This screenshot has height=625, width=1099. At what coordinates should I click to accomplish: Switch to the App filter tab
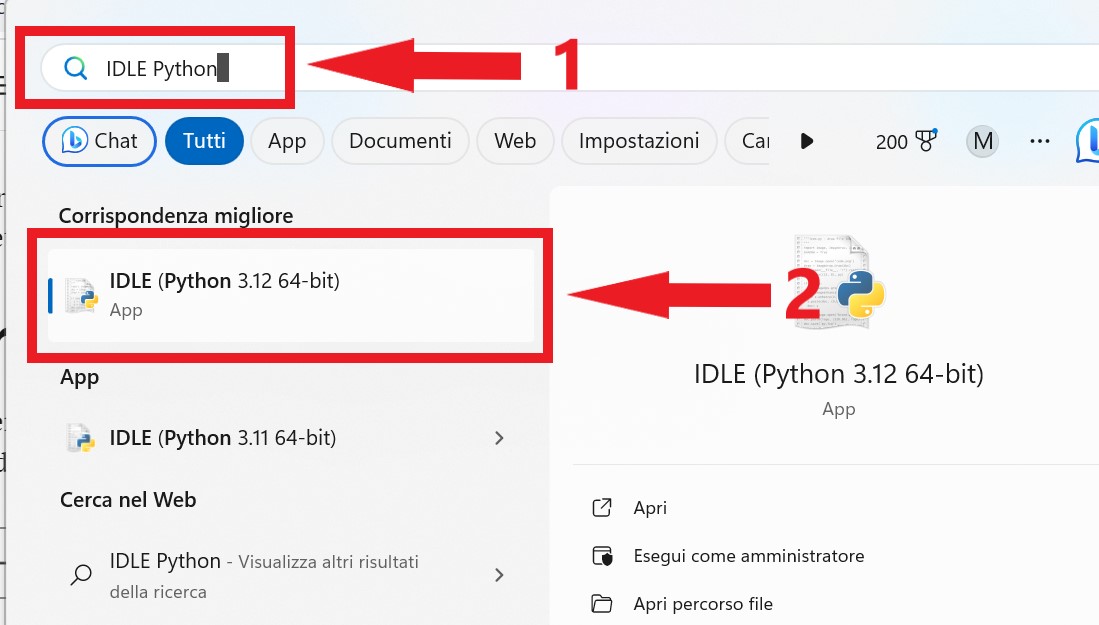coord(287,141)
